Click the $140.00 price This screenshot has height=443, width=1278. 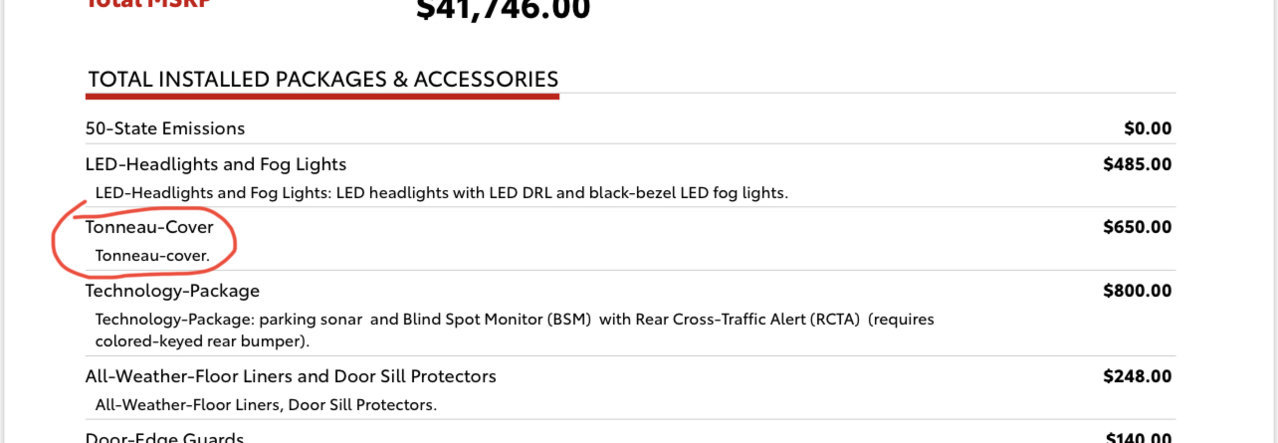1139,437
